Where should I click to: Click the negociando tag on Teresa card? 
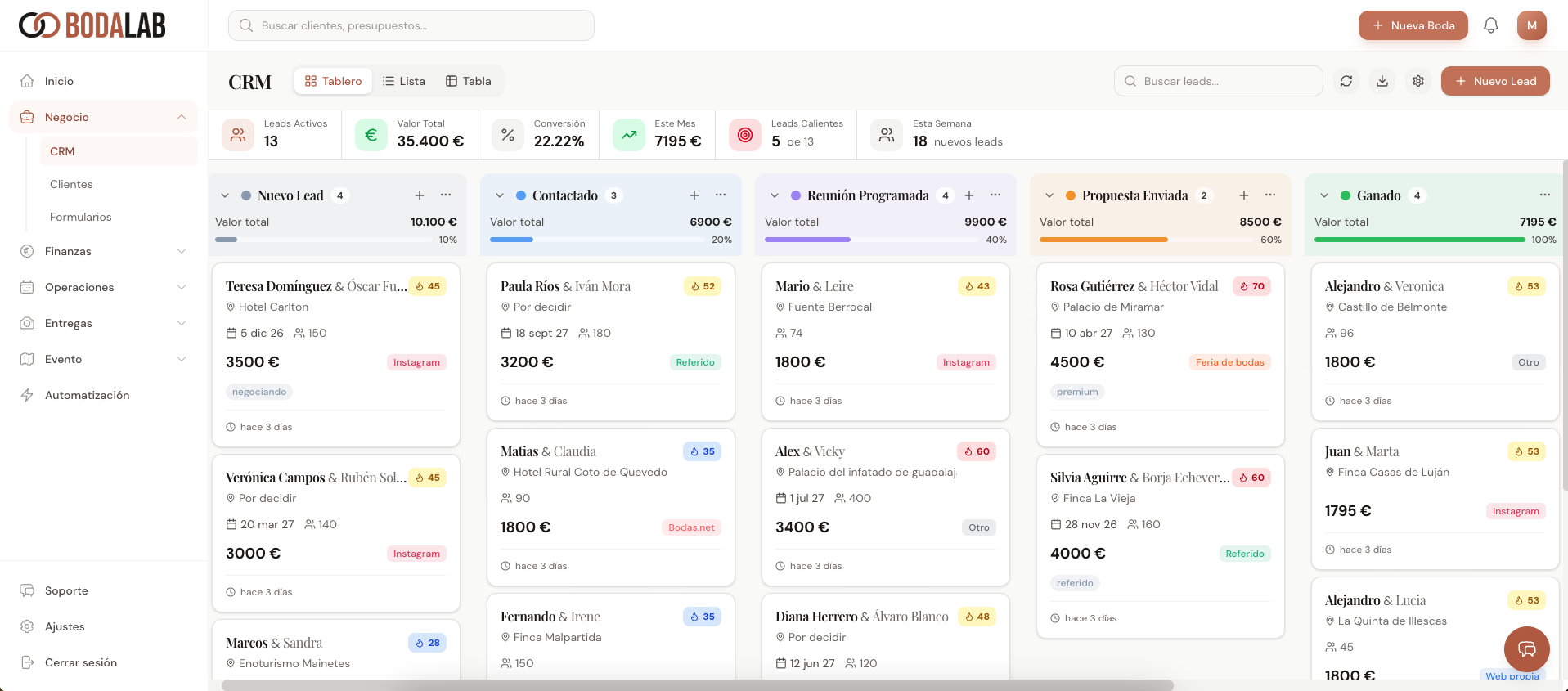pyautogui.click(x=259, y=392)
